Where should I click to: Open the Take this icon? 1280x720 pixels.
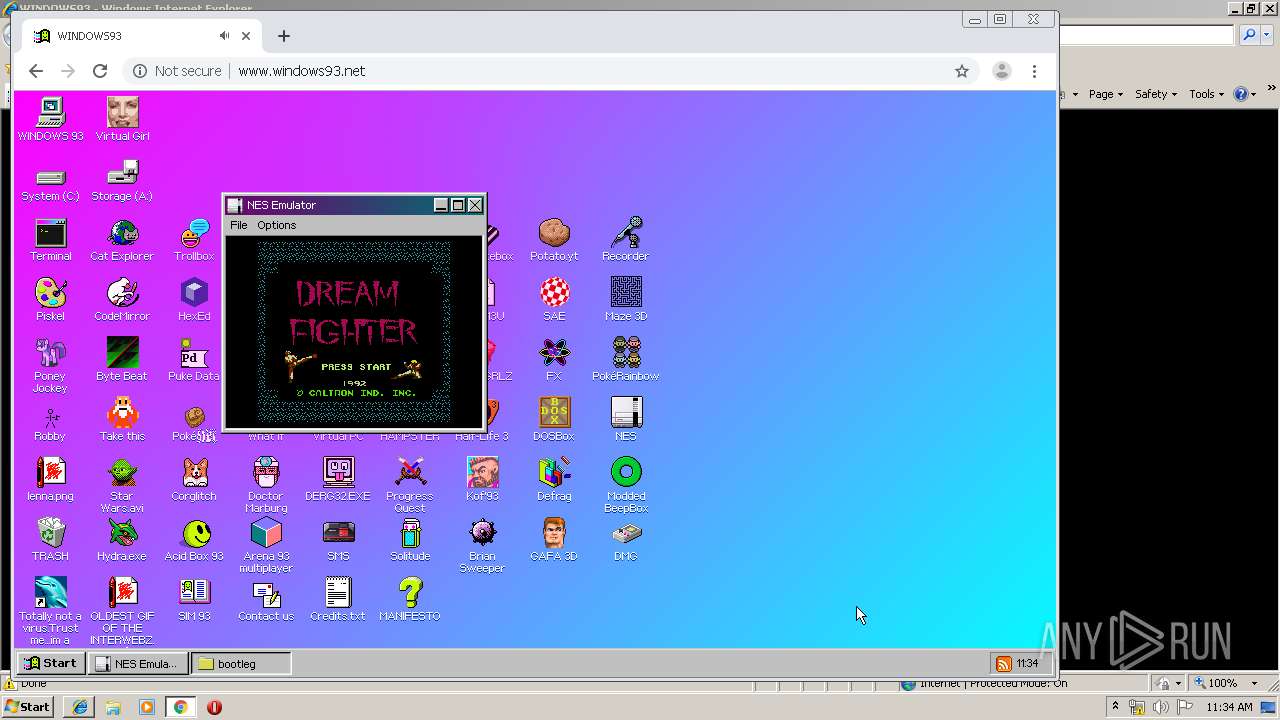point(122,420)
